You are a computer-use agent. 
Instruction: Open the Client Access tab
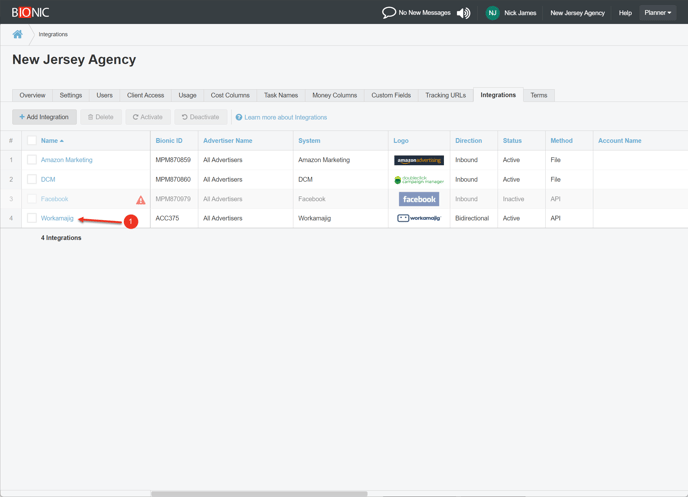(x=145, y=95)
